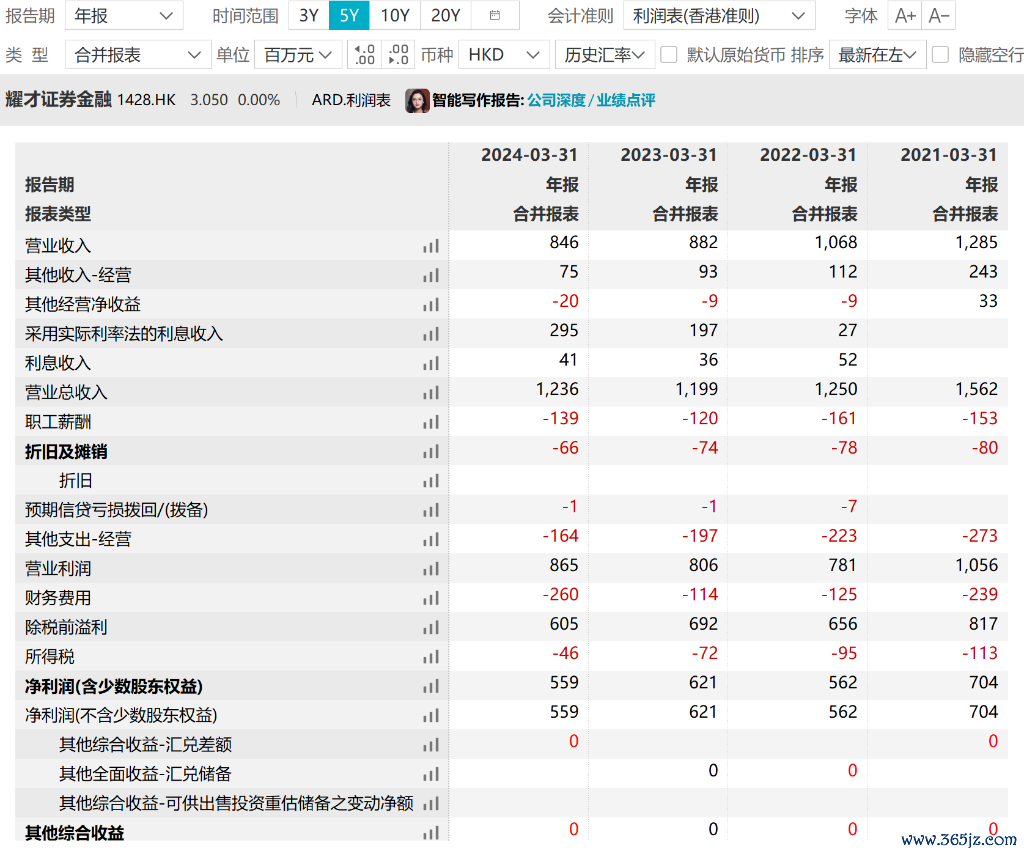Click 2023-03-31 column header
1024x855 pixels.
coord(669,155)
